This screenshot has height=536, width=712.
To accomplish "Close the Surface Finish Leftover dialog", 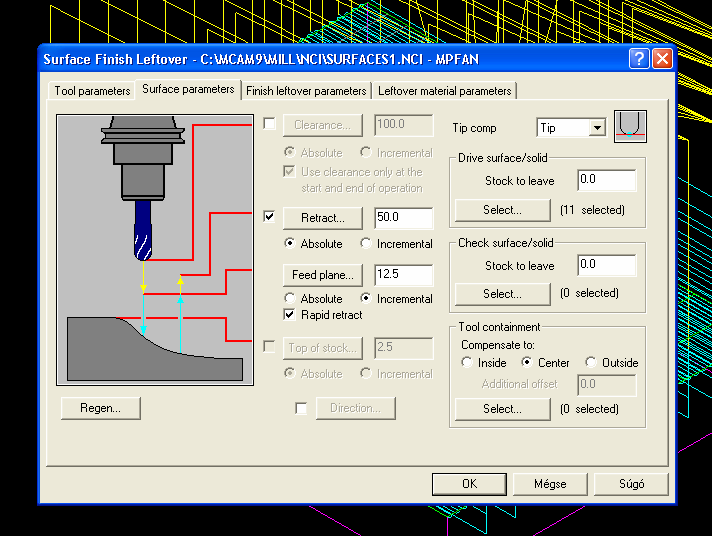I will [662, 59].
